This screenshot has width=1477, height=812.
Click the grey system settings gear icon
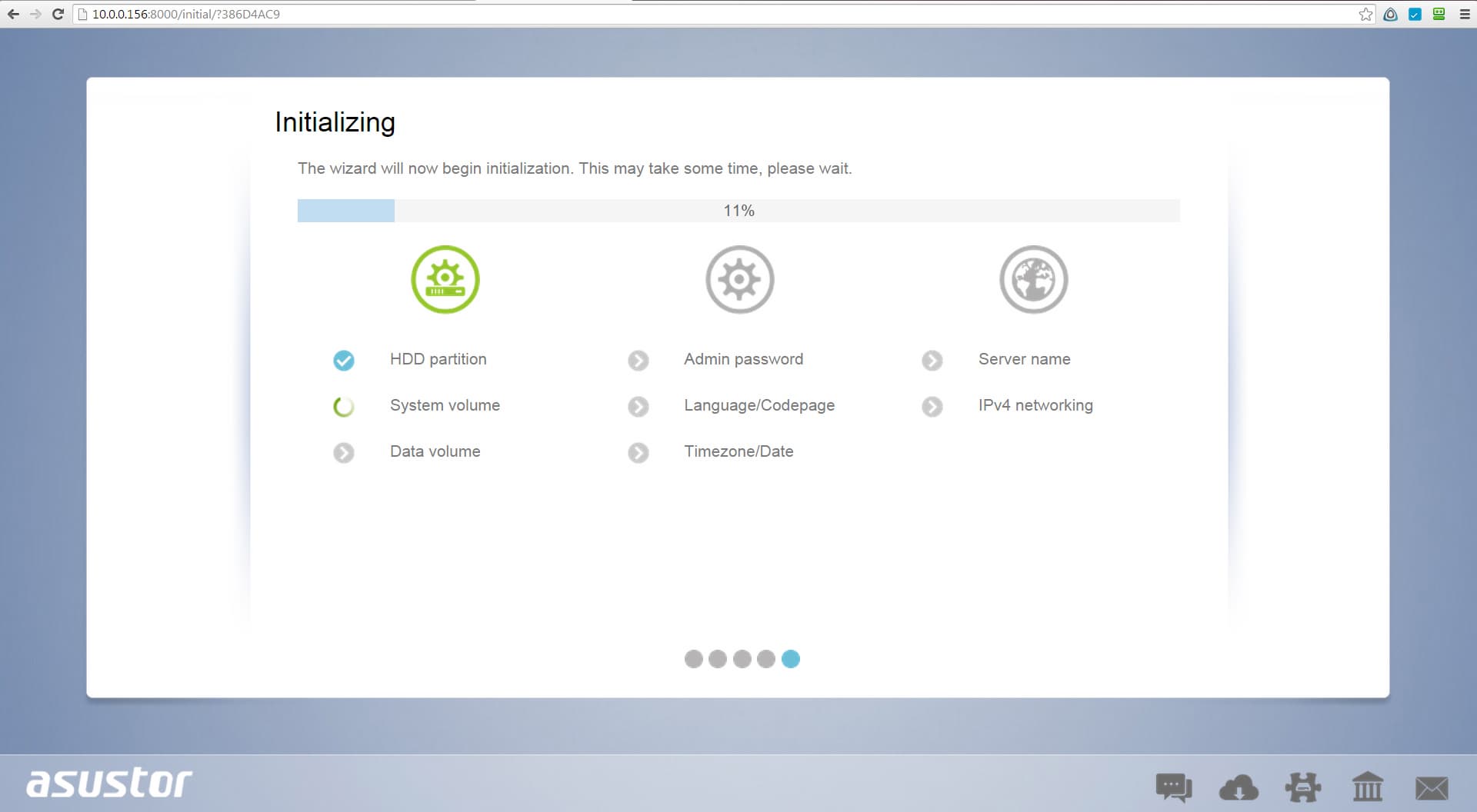point(740,279)
